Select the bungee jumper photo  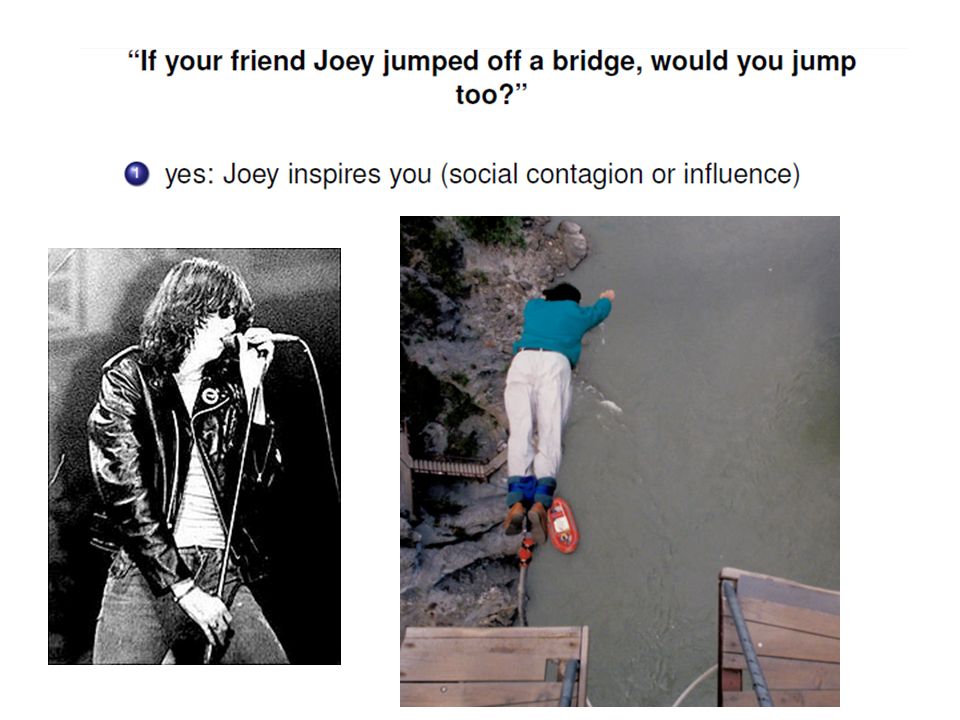620,461
